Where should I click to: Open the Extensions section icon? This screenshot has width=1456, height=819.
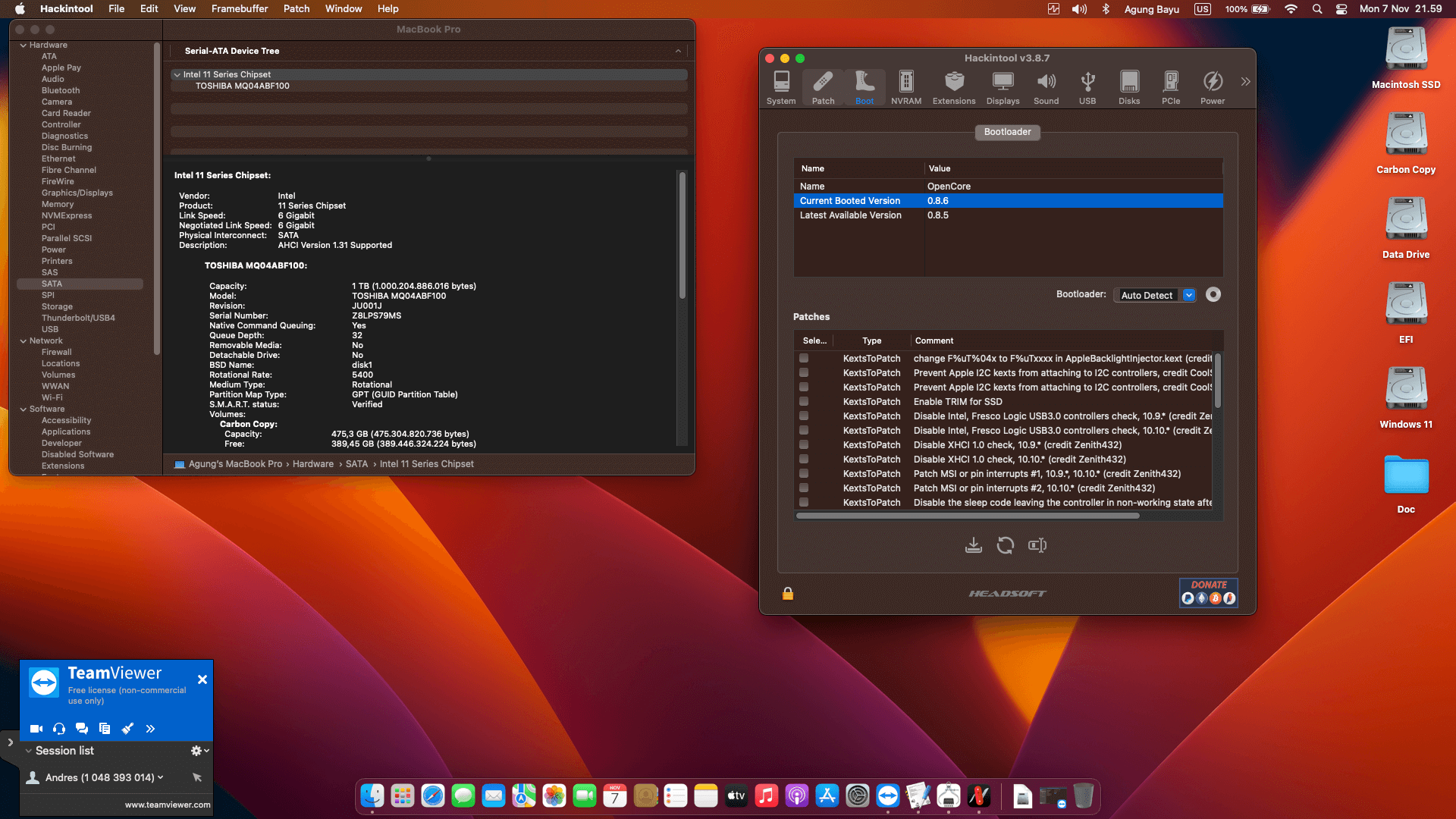pyautogui.click(x=954, y=87)
